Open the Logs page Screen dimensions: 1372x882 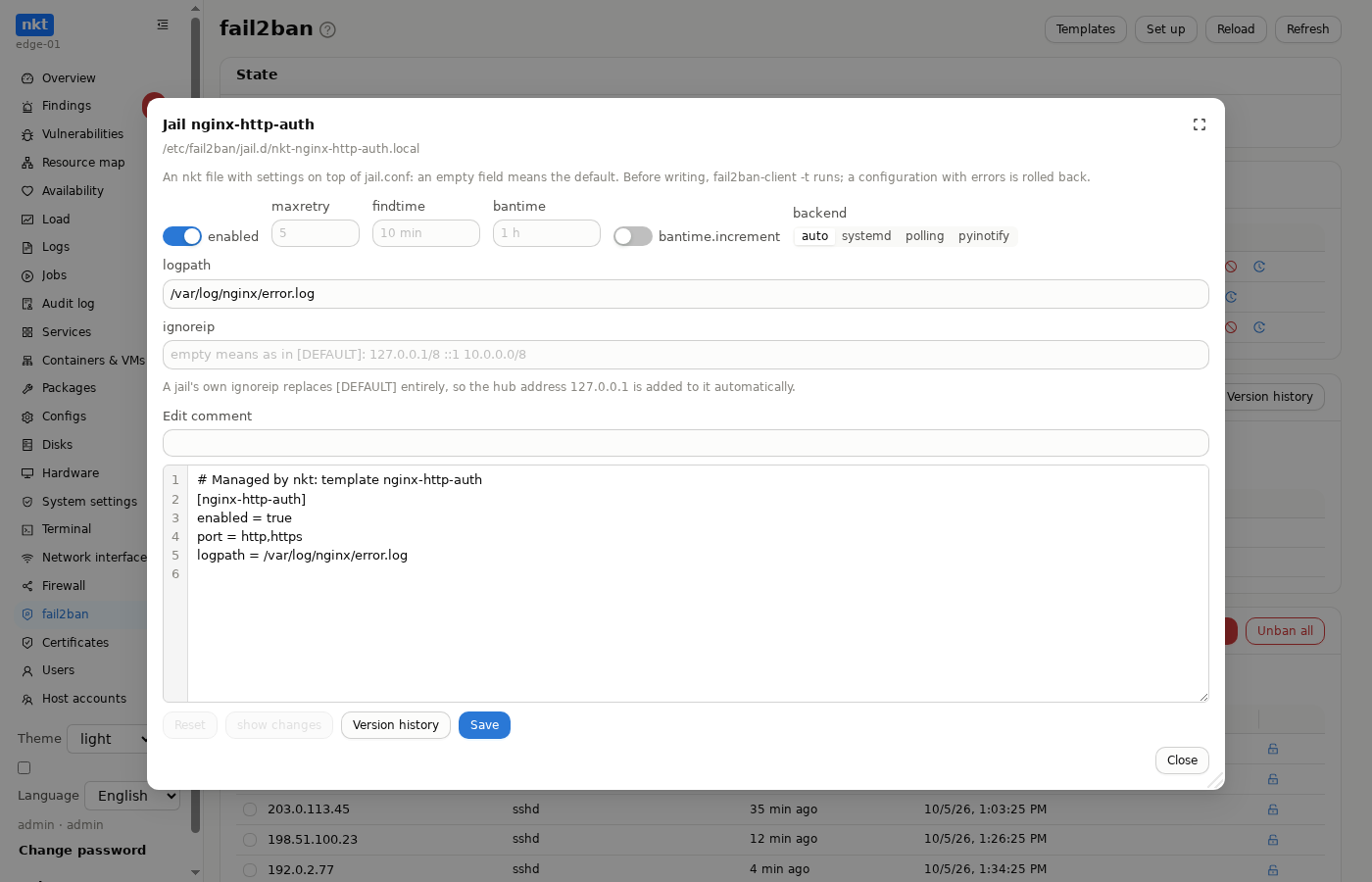click(x=56, y=247)
